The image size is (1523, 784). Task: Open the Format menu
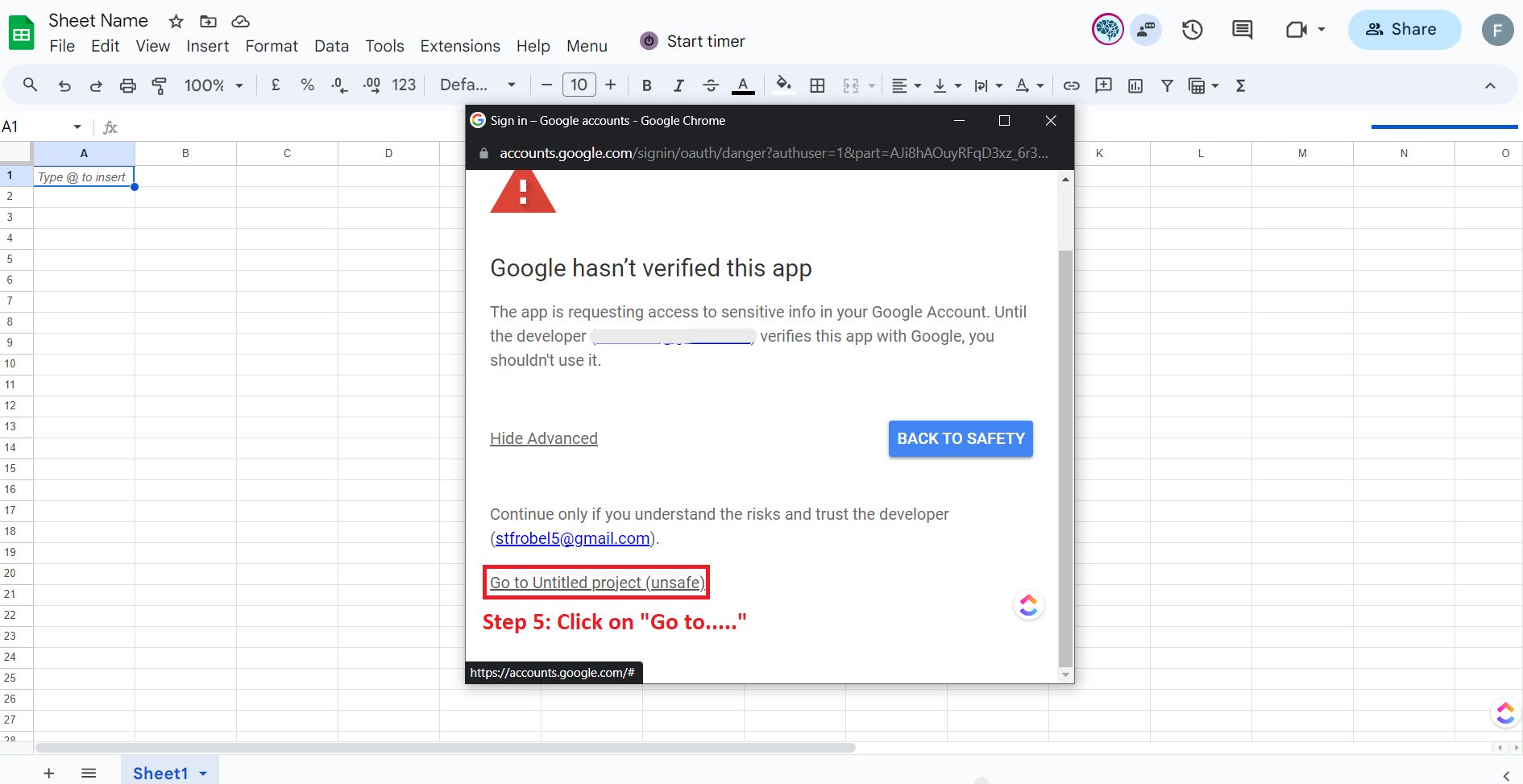[272, 46]
